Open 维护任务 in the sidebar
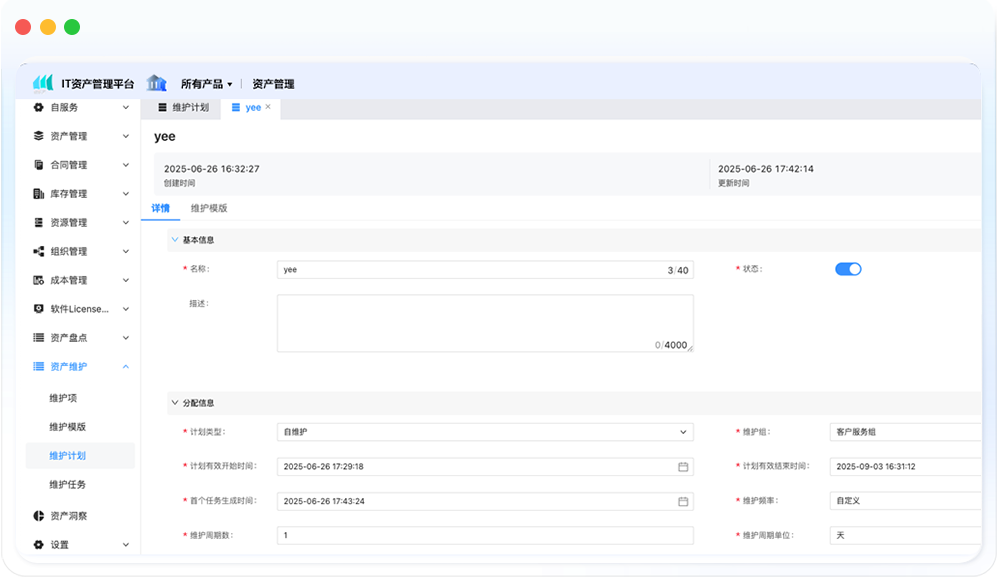 point(68,485)
